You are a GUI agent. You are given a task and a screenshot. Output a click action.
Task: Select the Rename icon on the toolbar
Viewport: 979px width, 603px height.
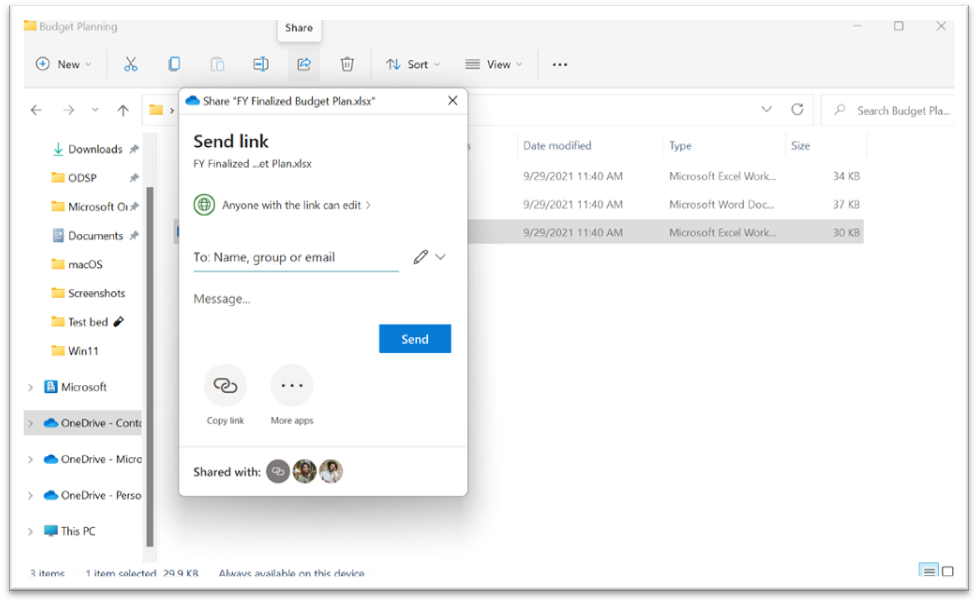(260, 63)
